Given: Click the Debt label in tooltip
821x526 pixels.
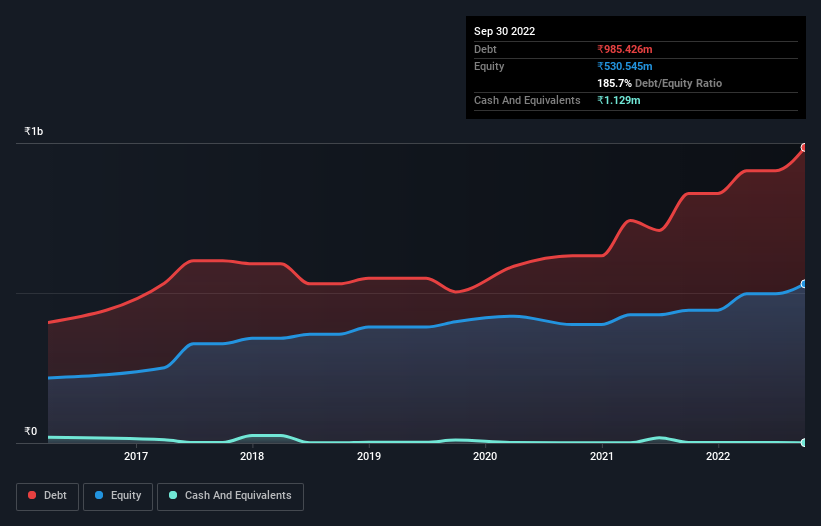Looking at the screenshot, I should (x=485, y=49).
